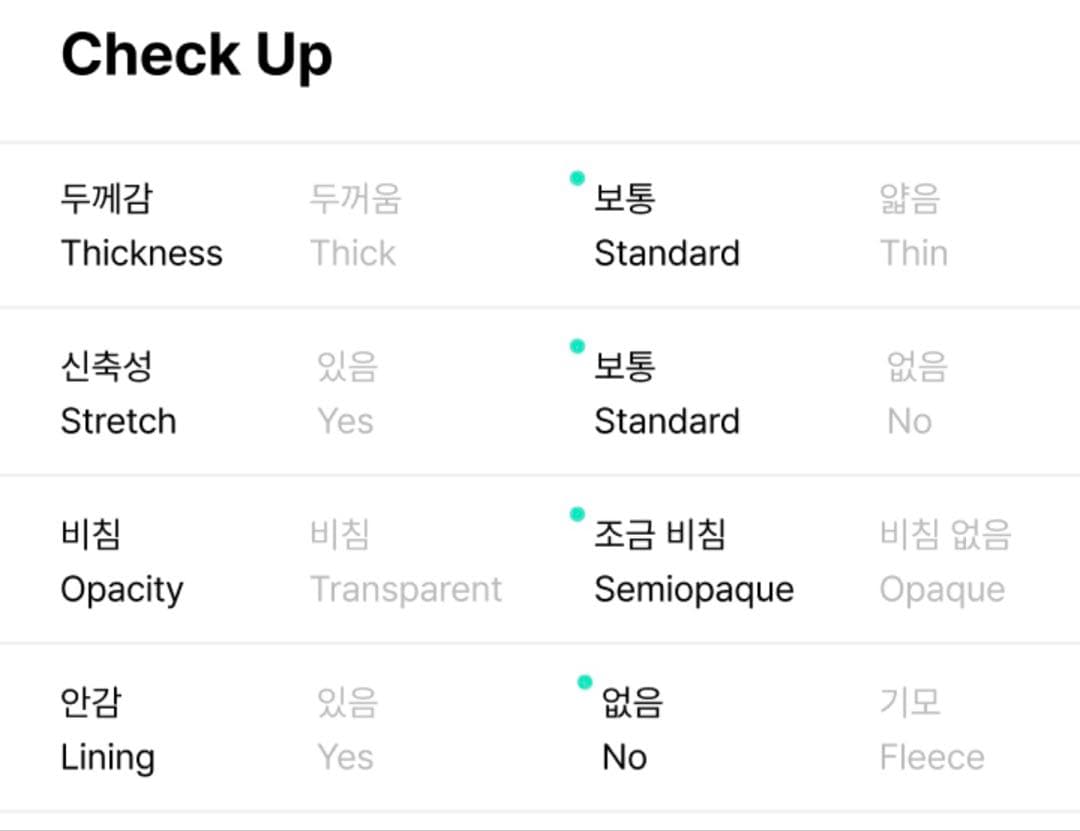Click the teal dot beside Semiopaque

click(577, 514)
